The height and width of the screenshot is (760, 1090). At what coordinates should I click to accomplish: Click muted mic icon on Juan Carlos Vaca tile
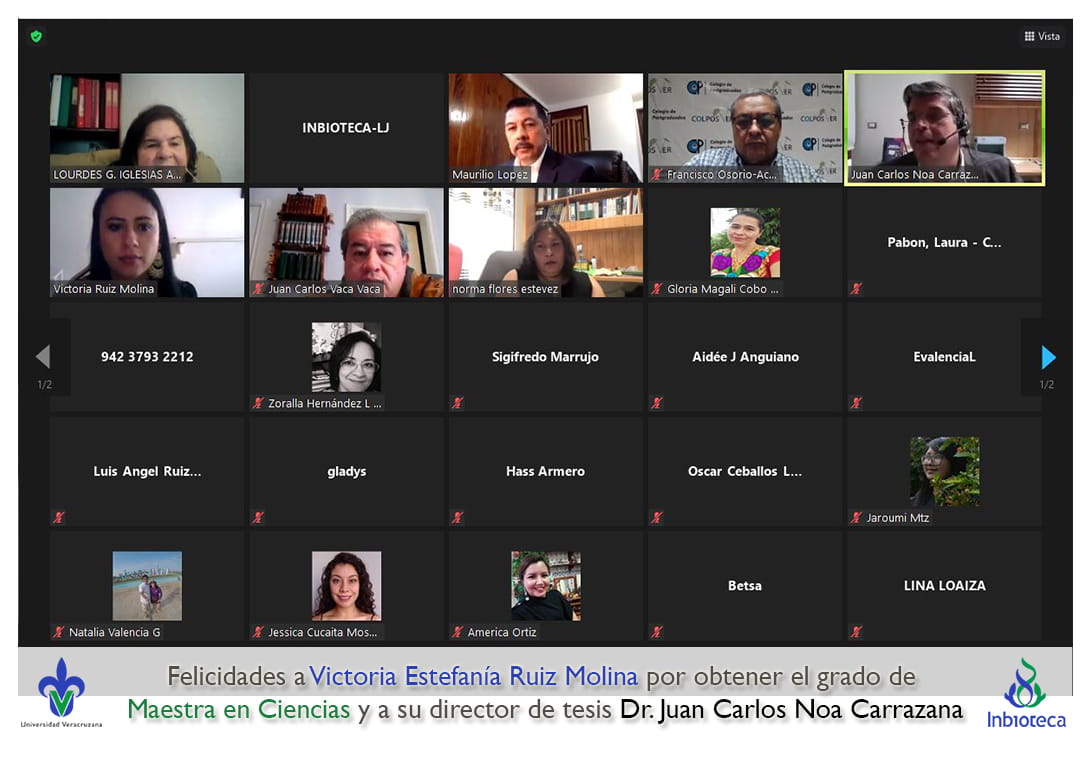point(258,289)
